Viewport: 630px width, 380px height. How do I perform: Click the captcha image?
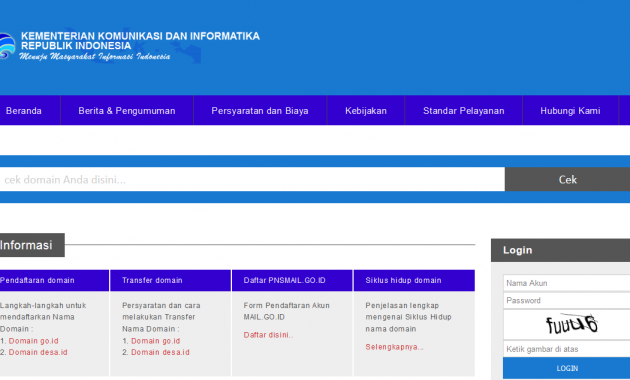571,324
